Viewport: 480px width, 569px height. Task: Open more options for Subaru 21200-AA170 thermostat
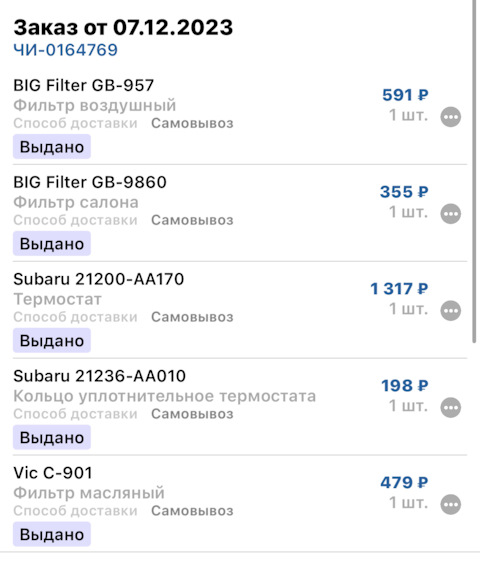[x=451, y=311]
